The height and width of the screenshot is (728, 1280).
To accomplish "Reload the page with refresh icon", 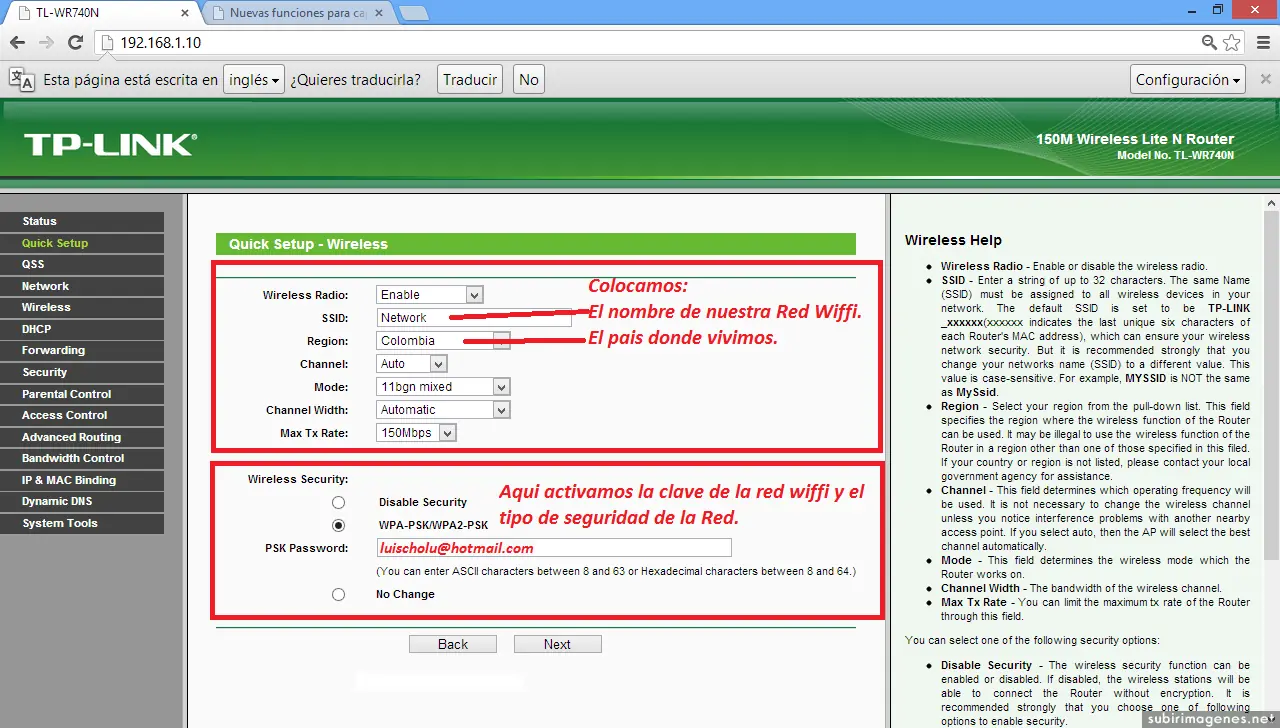I will (75, 43).
